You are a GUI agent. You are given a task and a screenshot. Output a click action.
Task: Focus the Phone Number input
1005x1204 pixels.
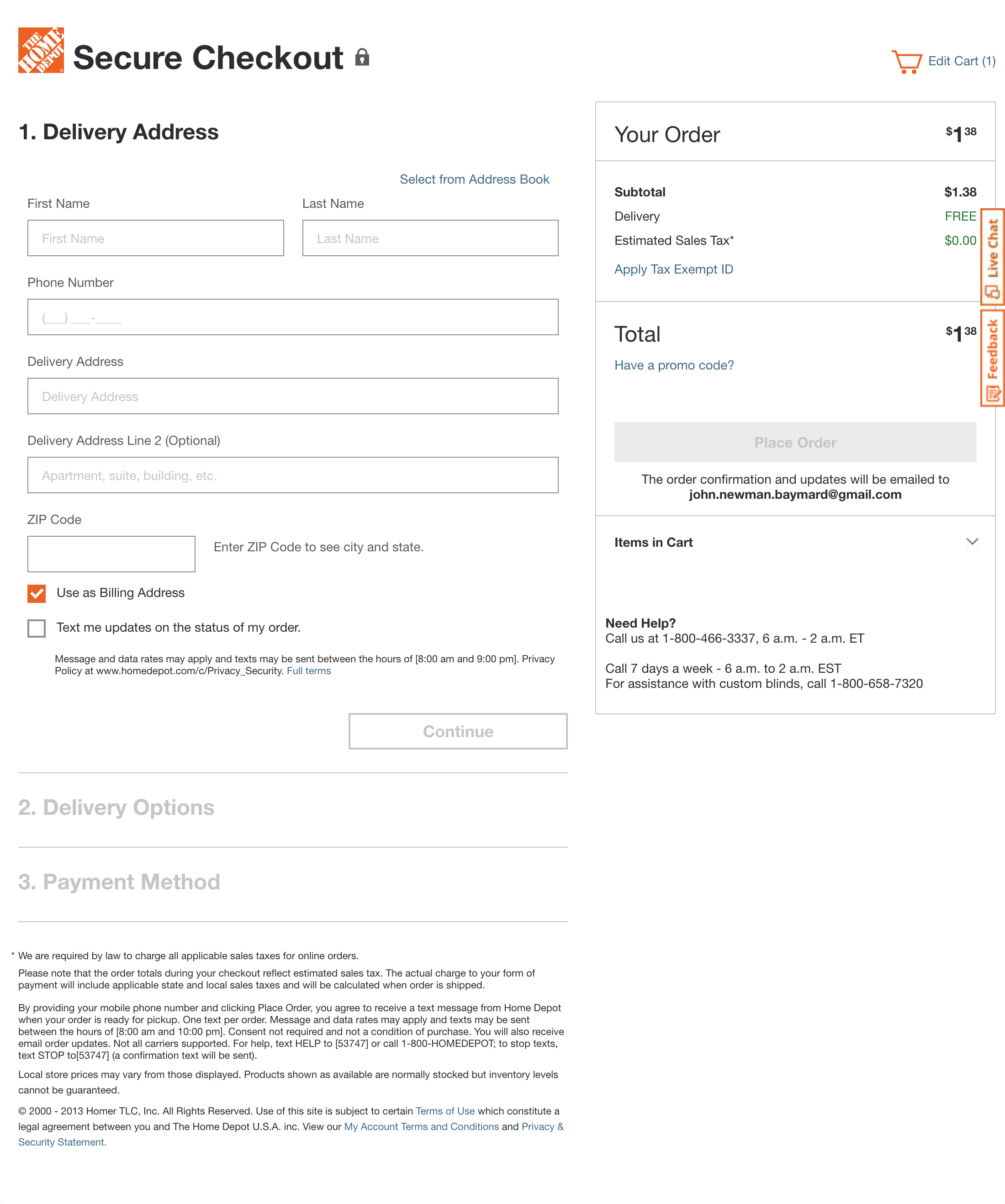[x=292, y=317]
